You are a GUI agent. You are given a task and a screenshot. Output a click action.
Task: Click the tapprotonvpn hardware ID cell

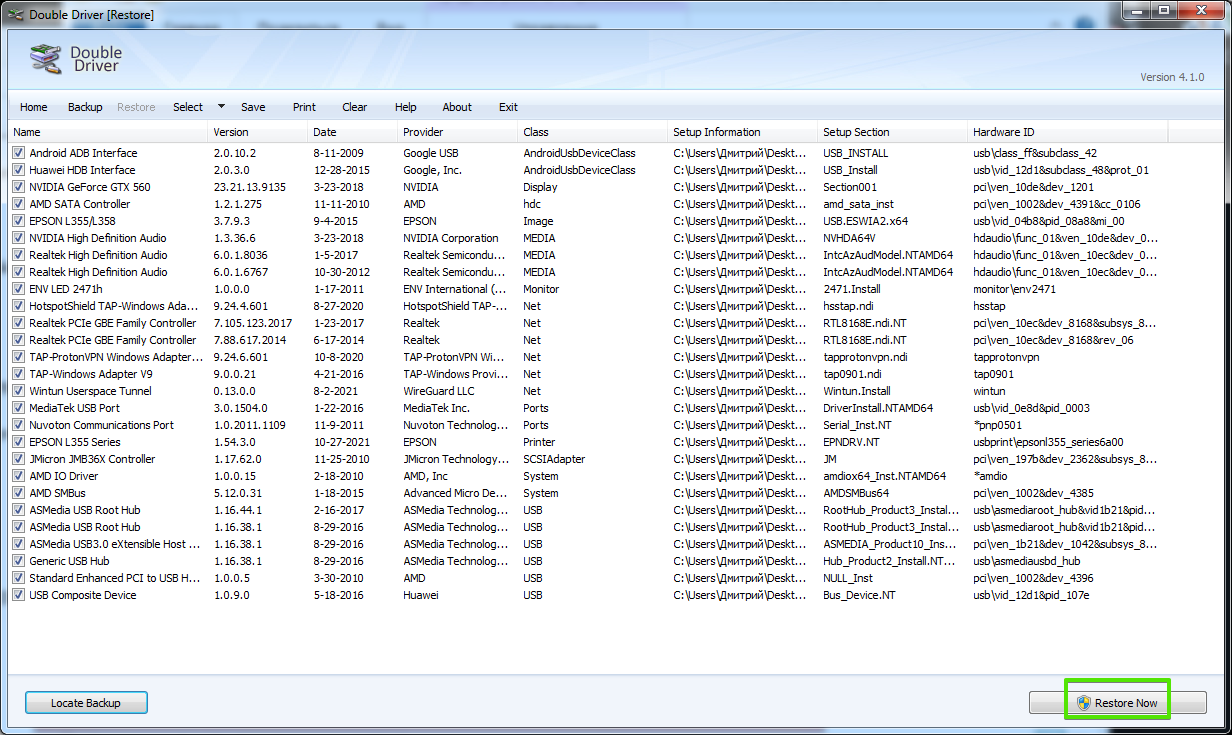(1006, 357)
